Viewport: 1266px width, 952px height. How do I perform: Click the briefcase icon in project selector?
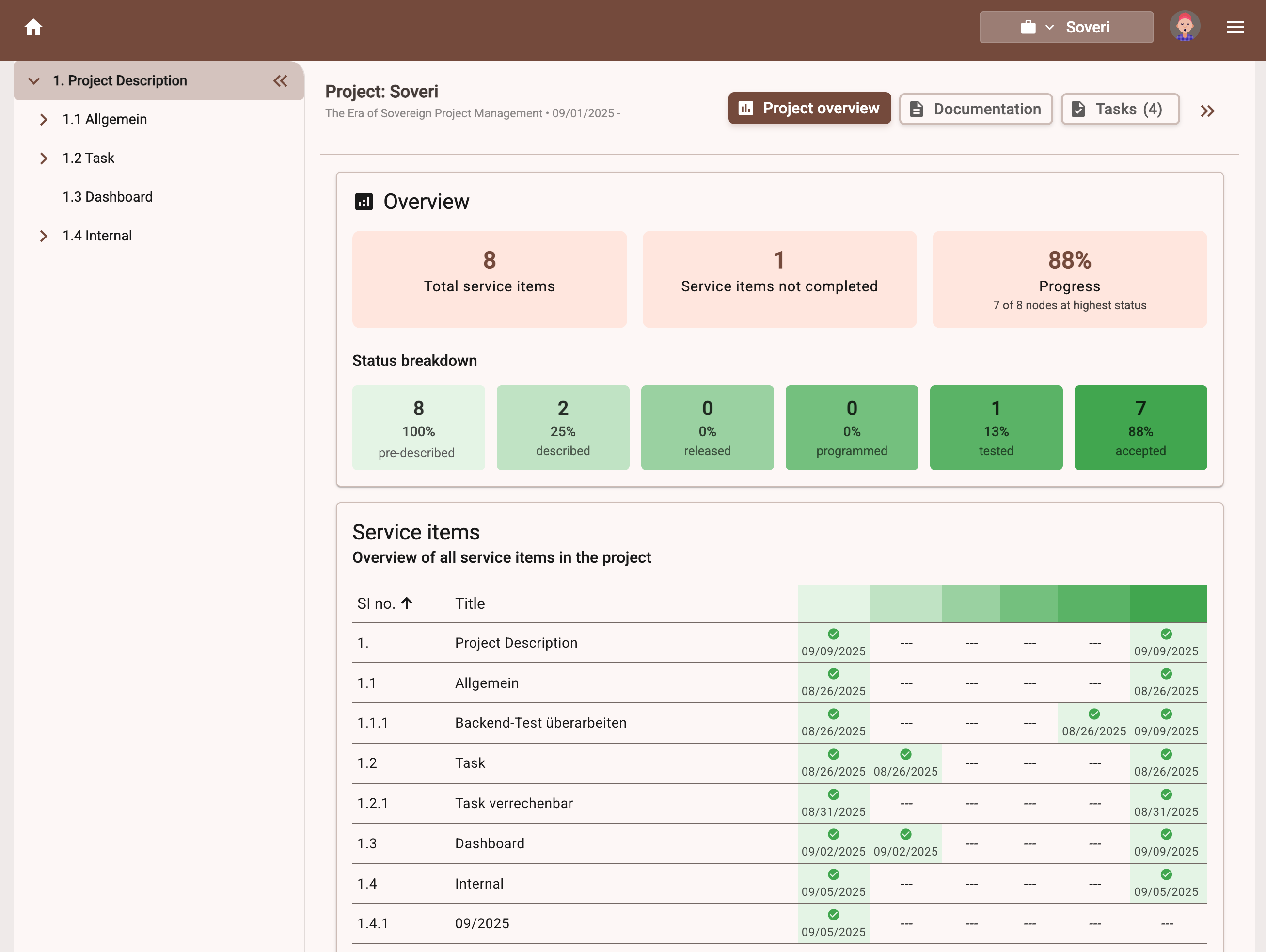click(1028, 27)
